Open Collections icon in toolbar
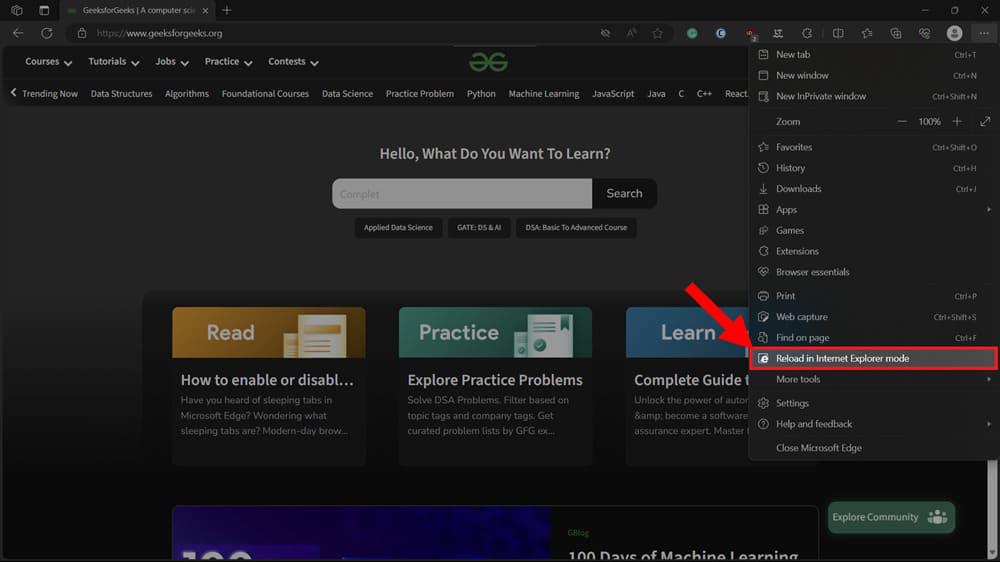The width and height of the screenshot is (1000, 562). click(895, 33)
